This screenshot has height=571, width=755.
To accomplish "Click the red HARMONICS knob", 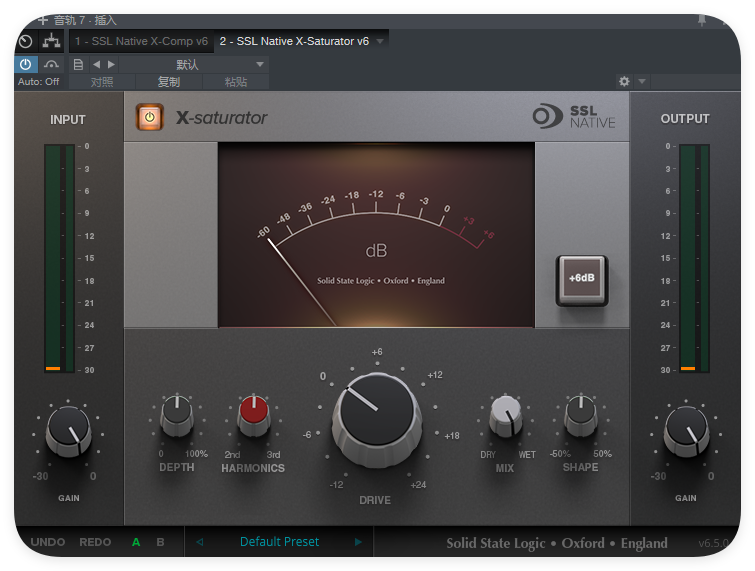I will pos(253,415).
